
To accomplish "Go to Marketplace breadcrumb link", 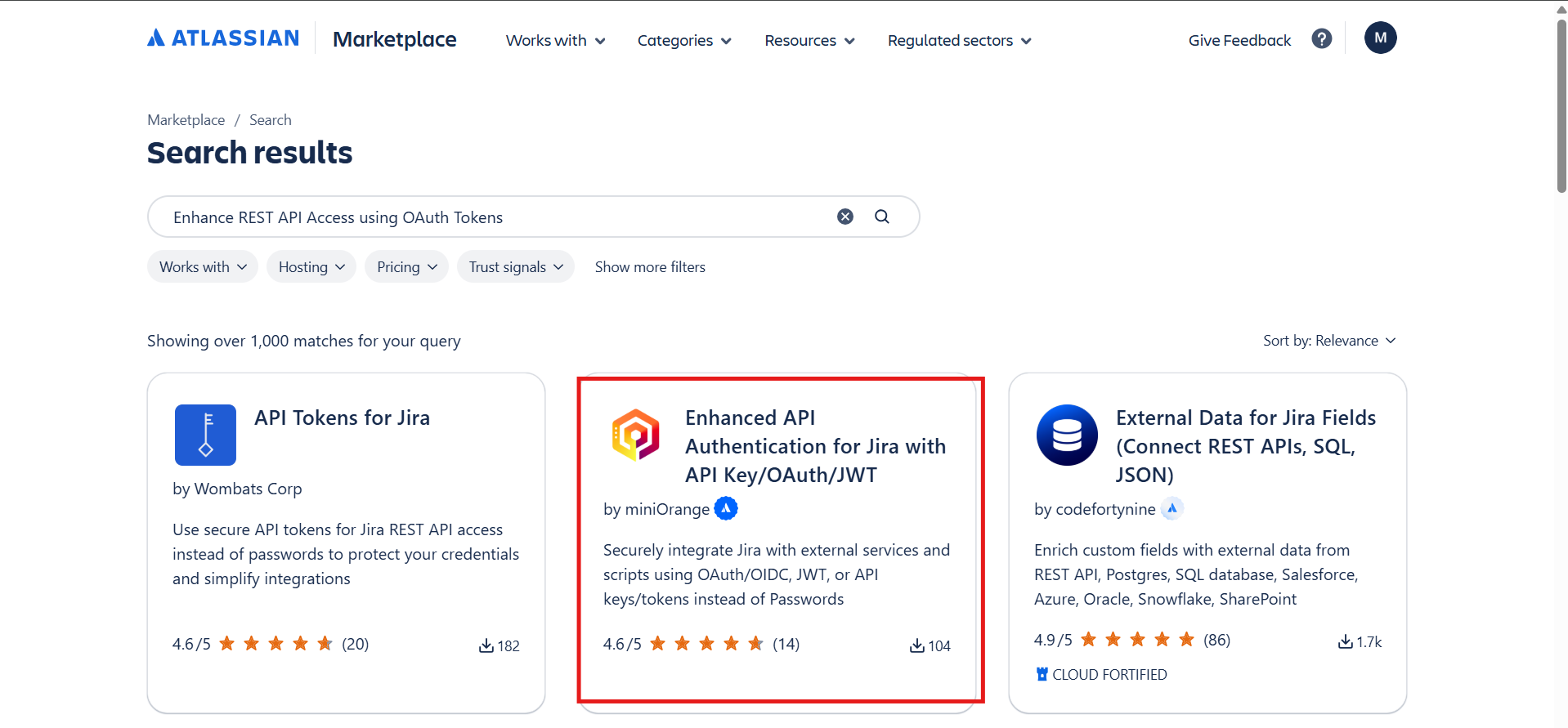I will click(186, 120).
